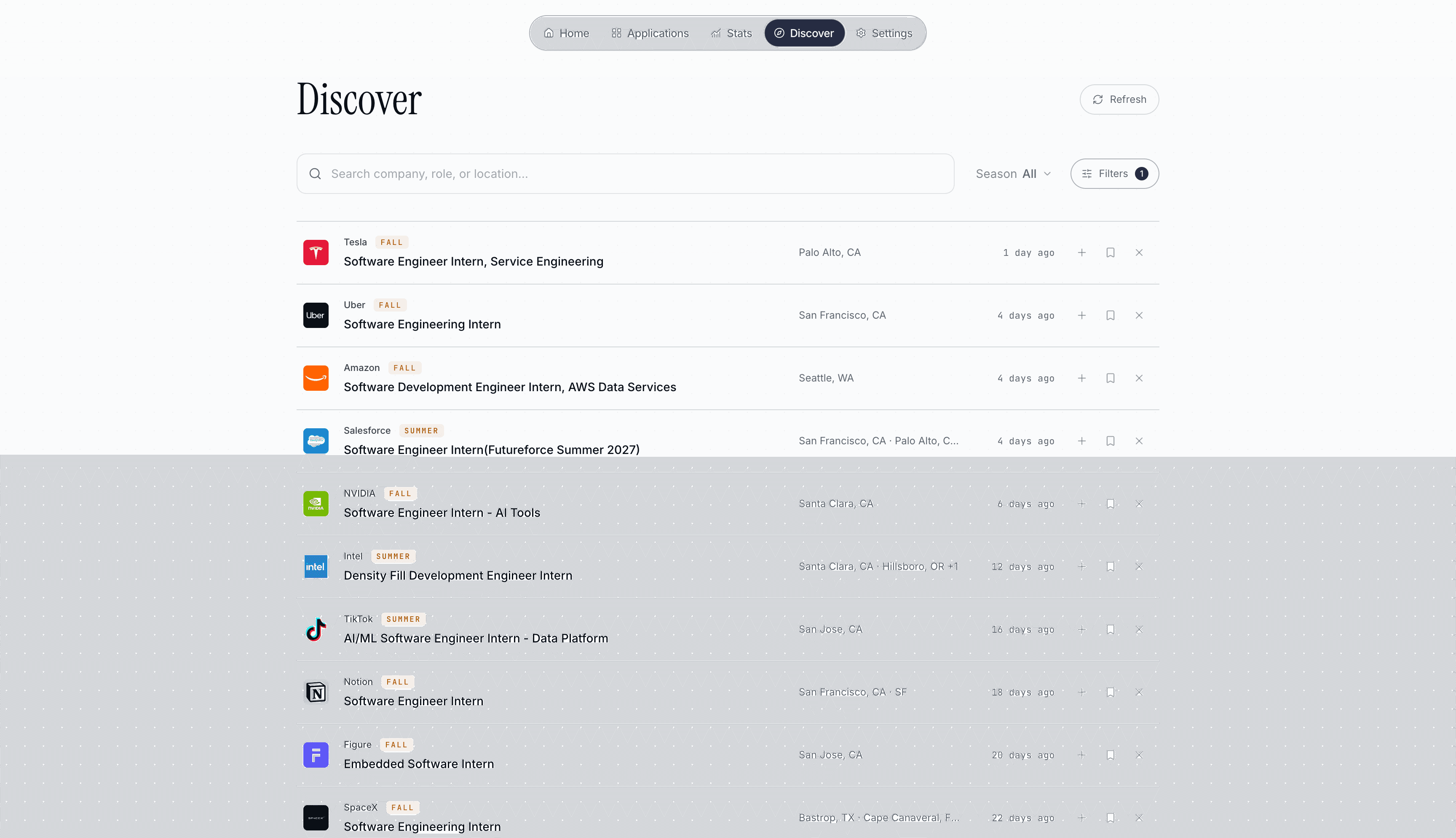Viewport: 1456px width, 838px height.
Task: Focus the company search field
Action: [625, 174]
